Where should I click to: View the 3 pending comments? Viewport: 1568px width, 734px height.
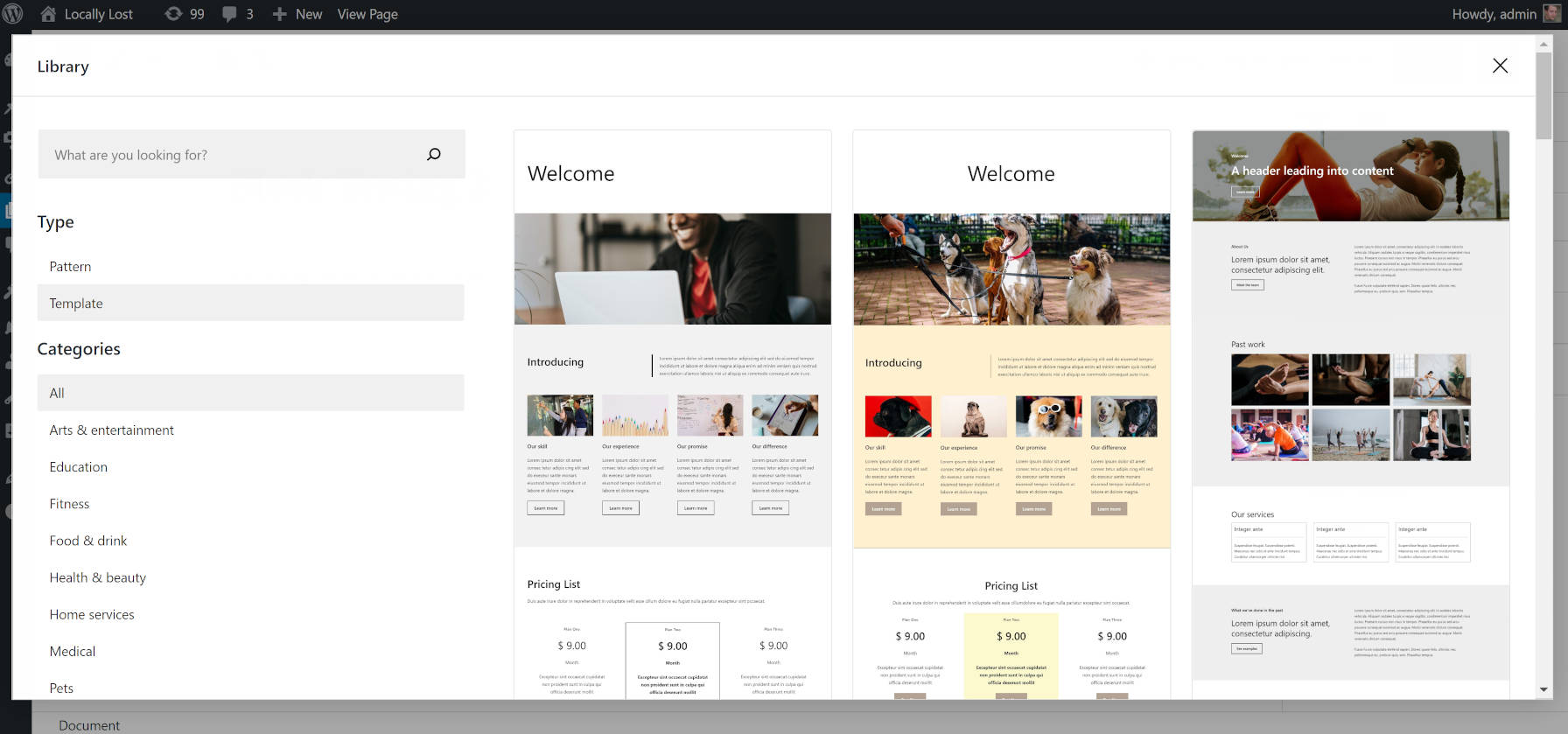[x=238, y=14]
